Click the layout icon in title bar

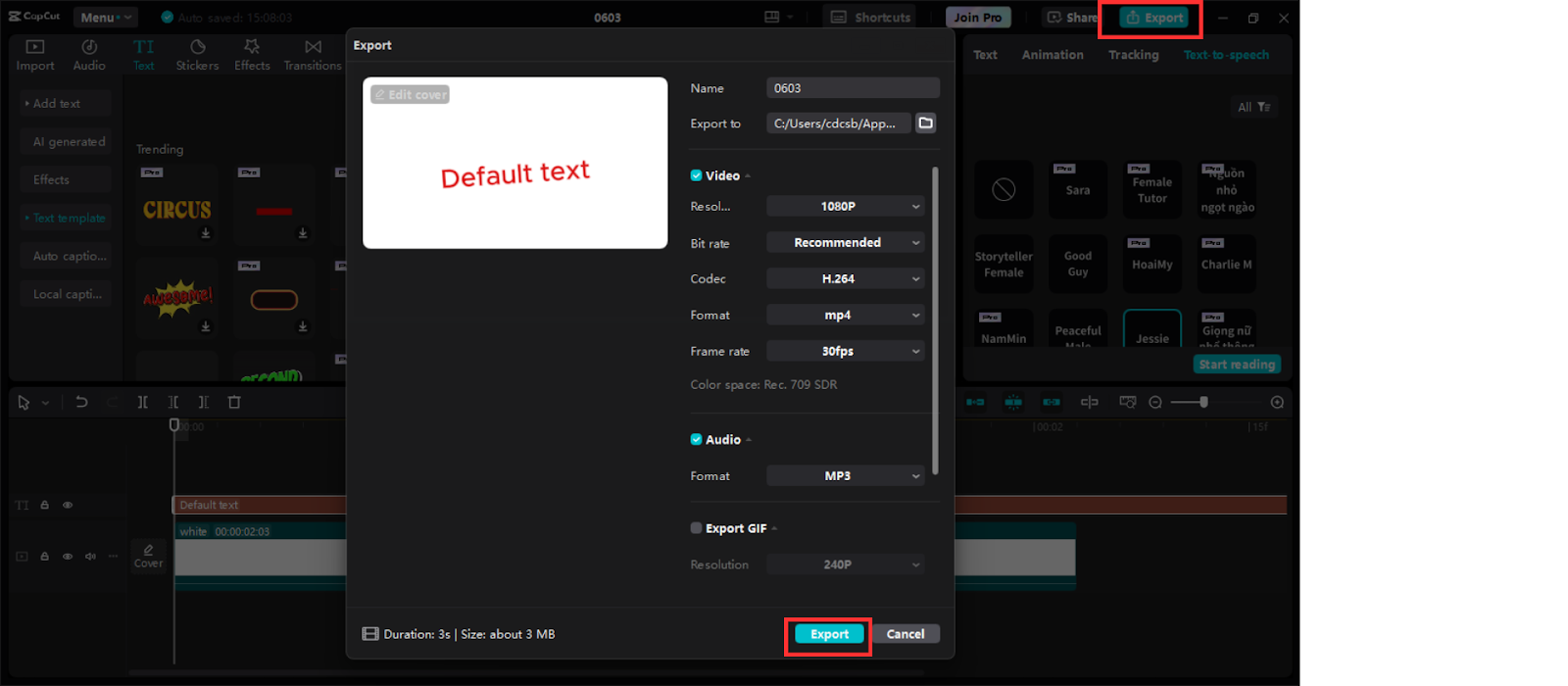[x=772, y=18]
